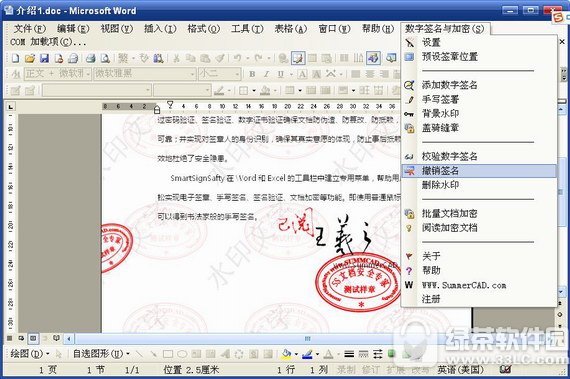Open Print Preview from the toolbar
This screenshot has height=379, width=570.
105,58
